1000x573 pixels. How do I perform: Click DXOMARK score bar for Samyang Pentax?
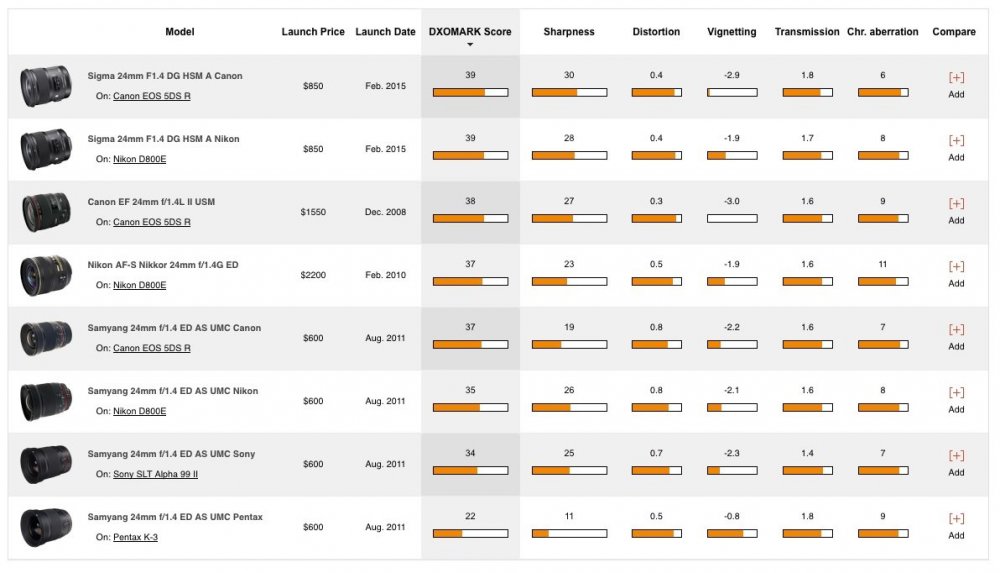(x=470, y=533)
